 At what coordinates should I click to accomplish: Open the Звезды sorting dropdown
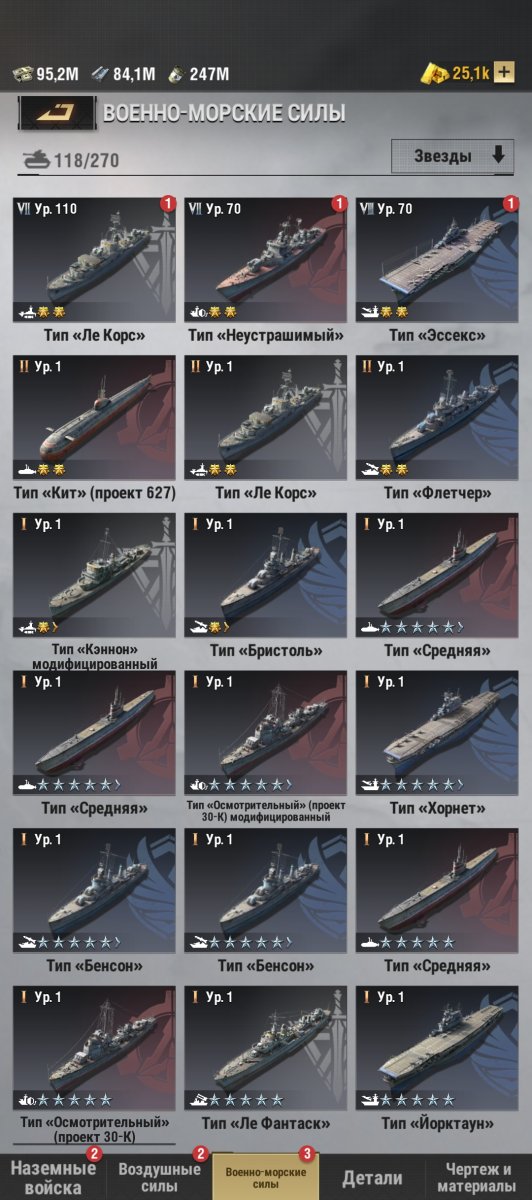(452, 156)
